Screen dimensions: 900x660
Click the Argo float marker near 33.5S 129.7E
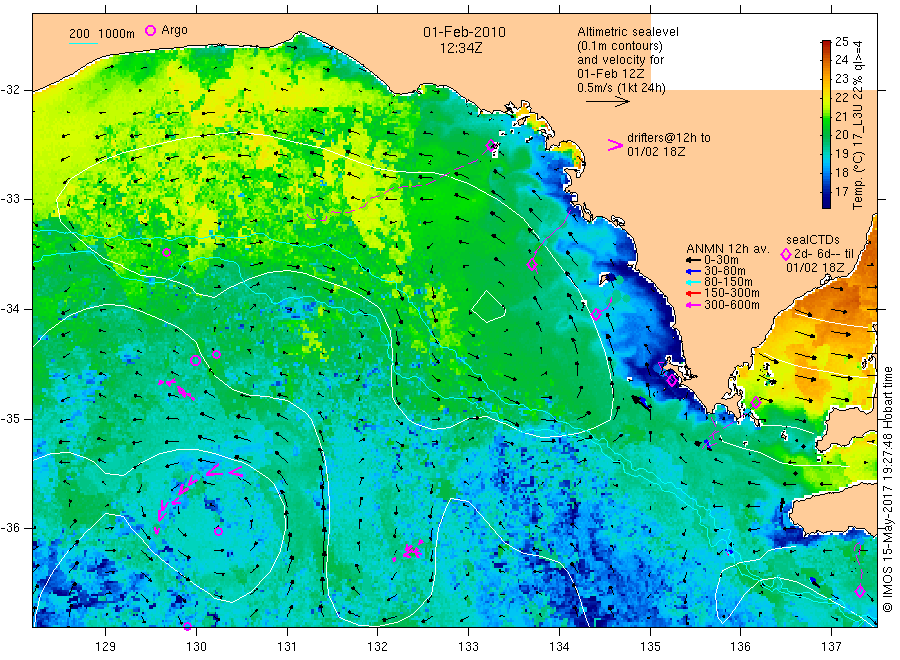(166, 253)
